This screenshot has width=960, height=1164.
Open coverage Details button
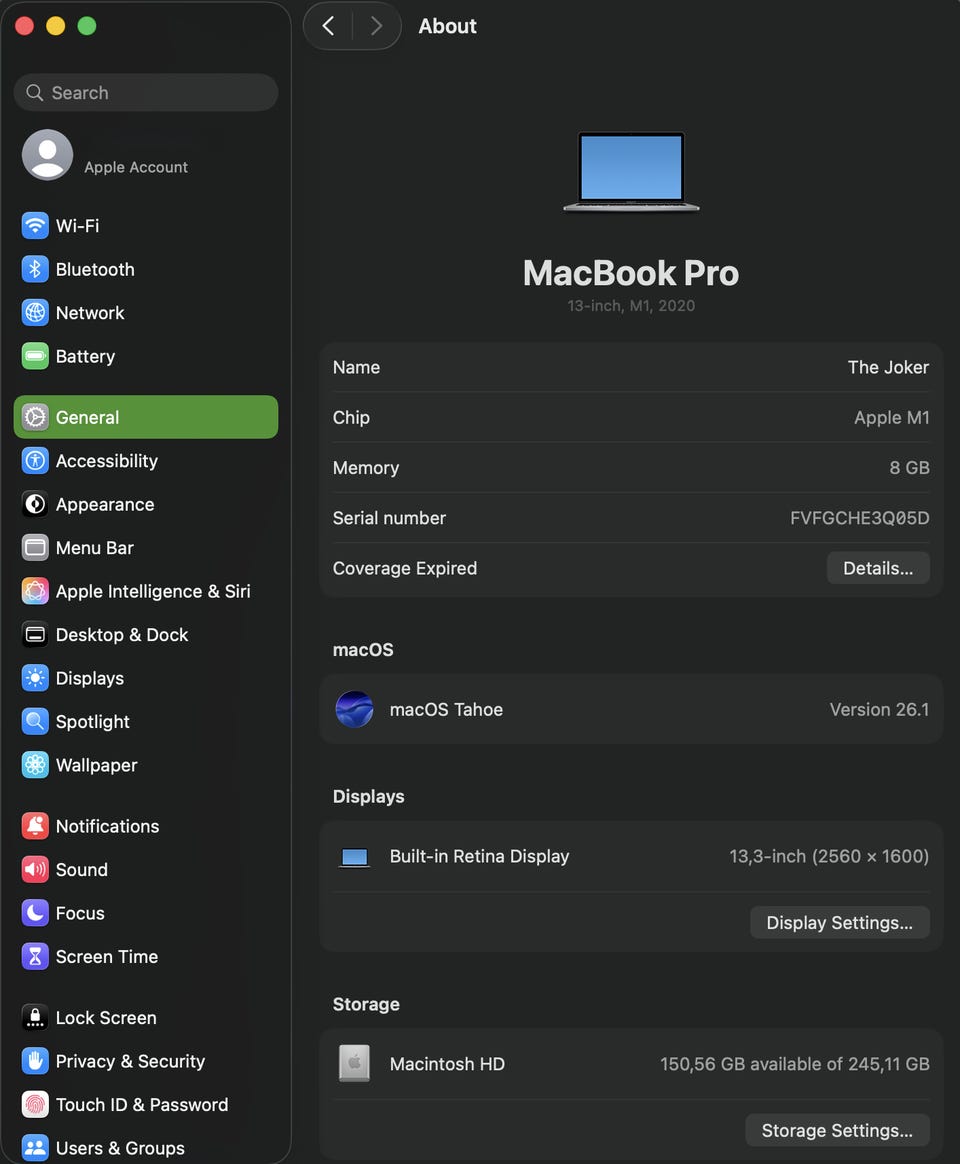click(x=878, y=568)
